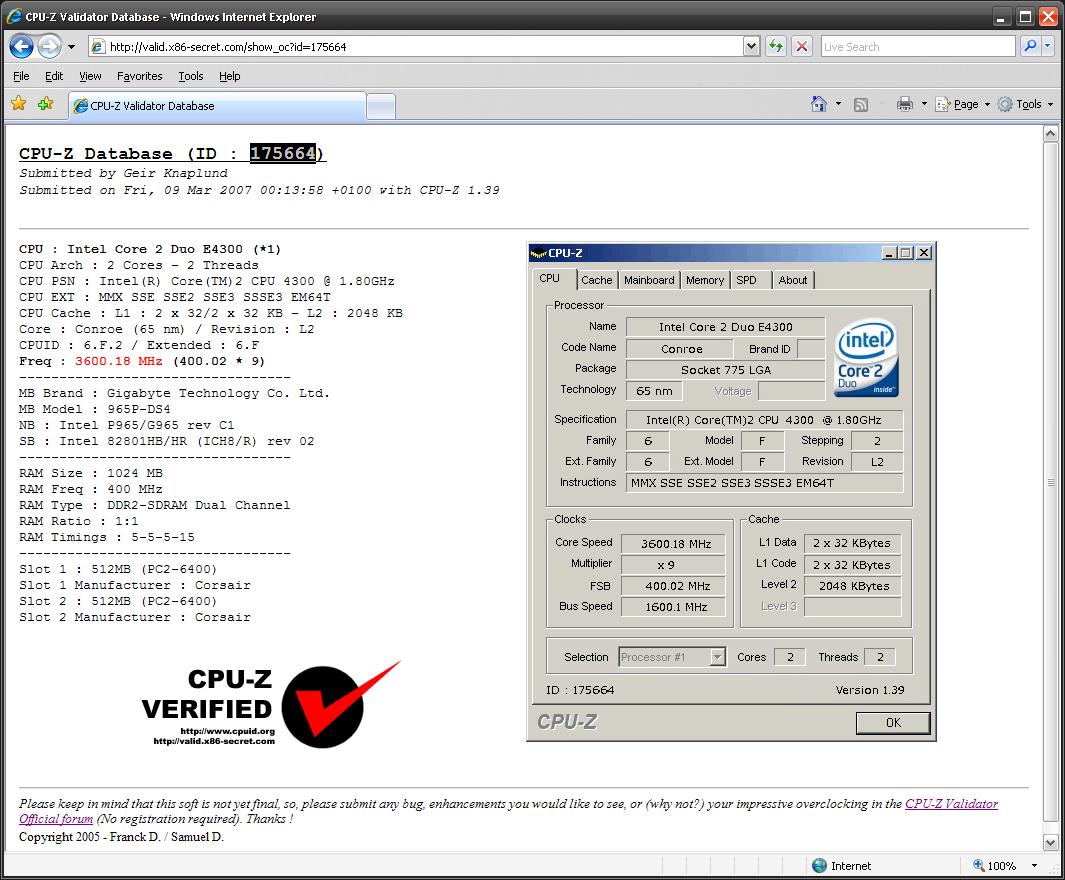This screenshot has width=1065, height=880.
Task: Click the FSB 400.02 MHz field
Action: pos(674,586)
